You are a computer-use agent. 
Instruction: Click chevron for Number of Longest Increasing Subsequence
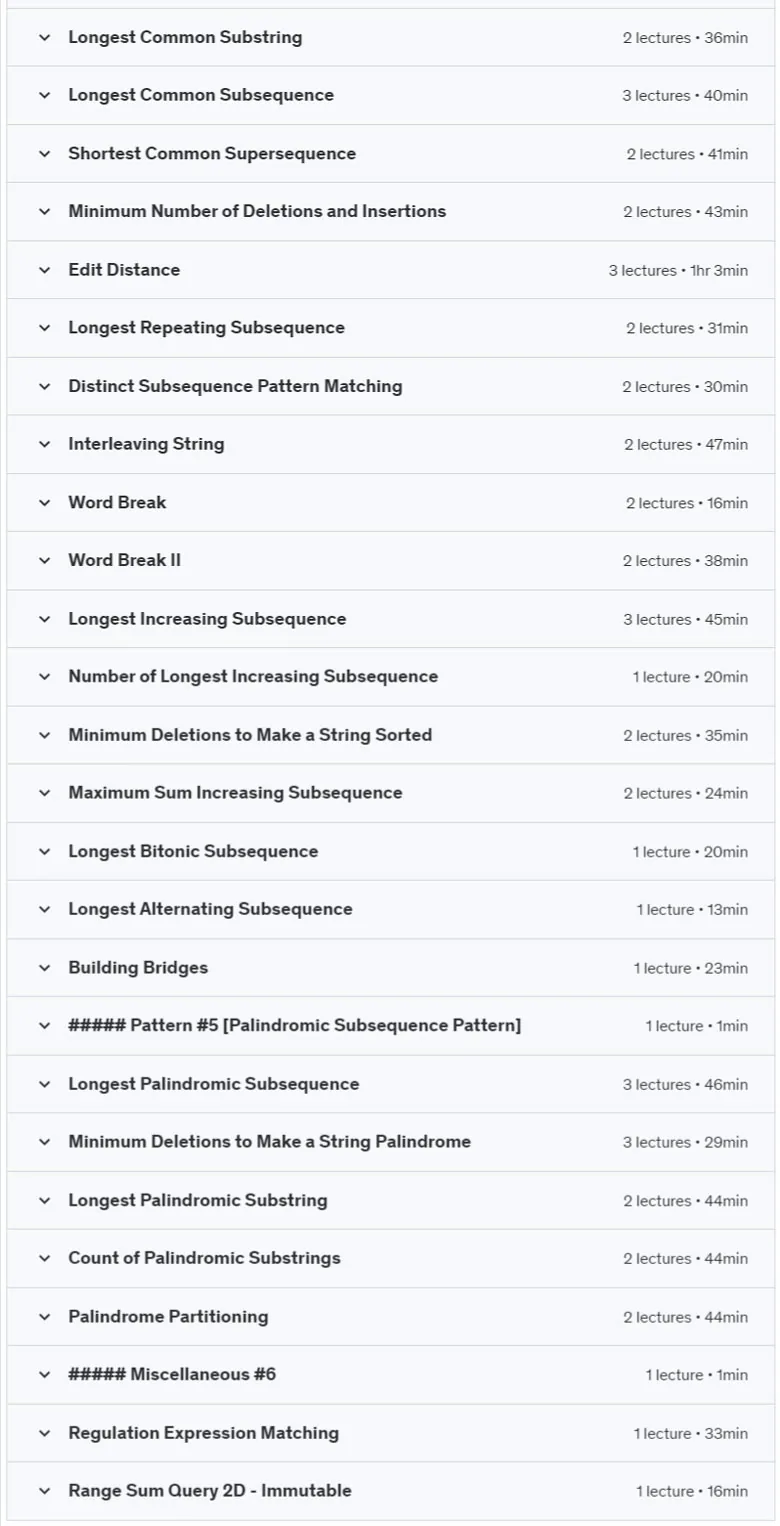coord(44,677)
